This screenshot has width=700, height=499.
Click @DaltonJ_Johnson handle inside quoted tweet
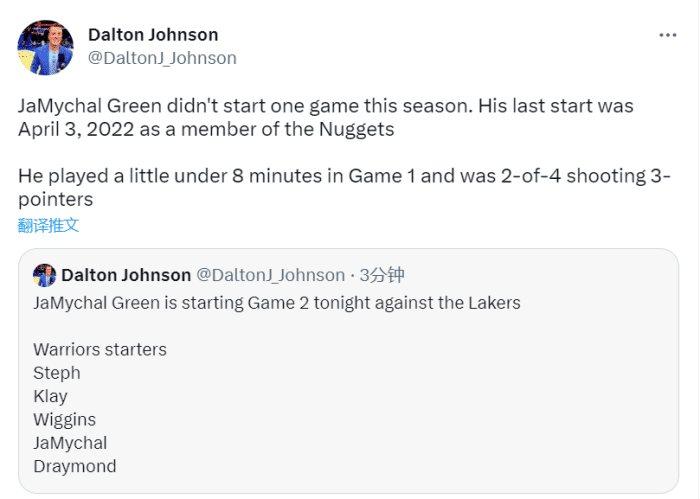click(271, 275)
